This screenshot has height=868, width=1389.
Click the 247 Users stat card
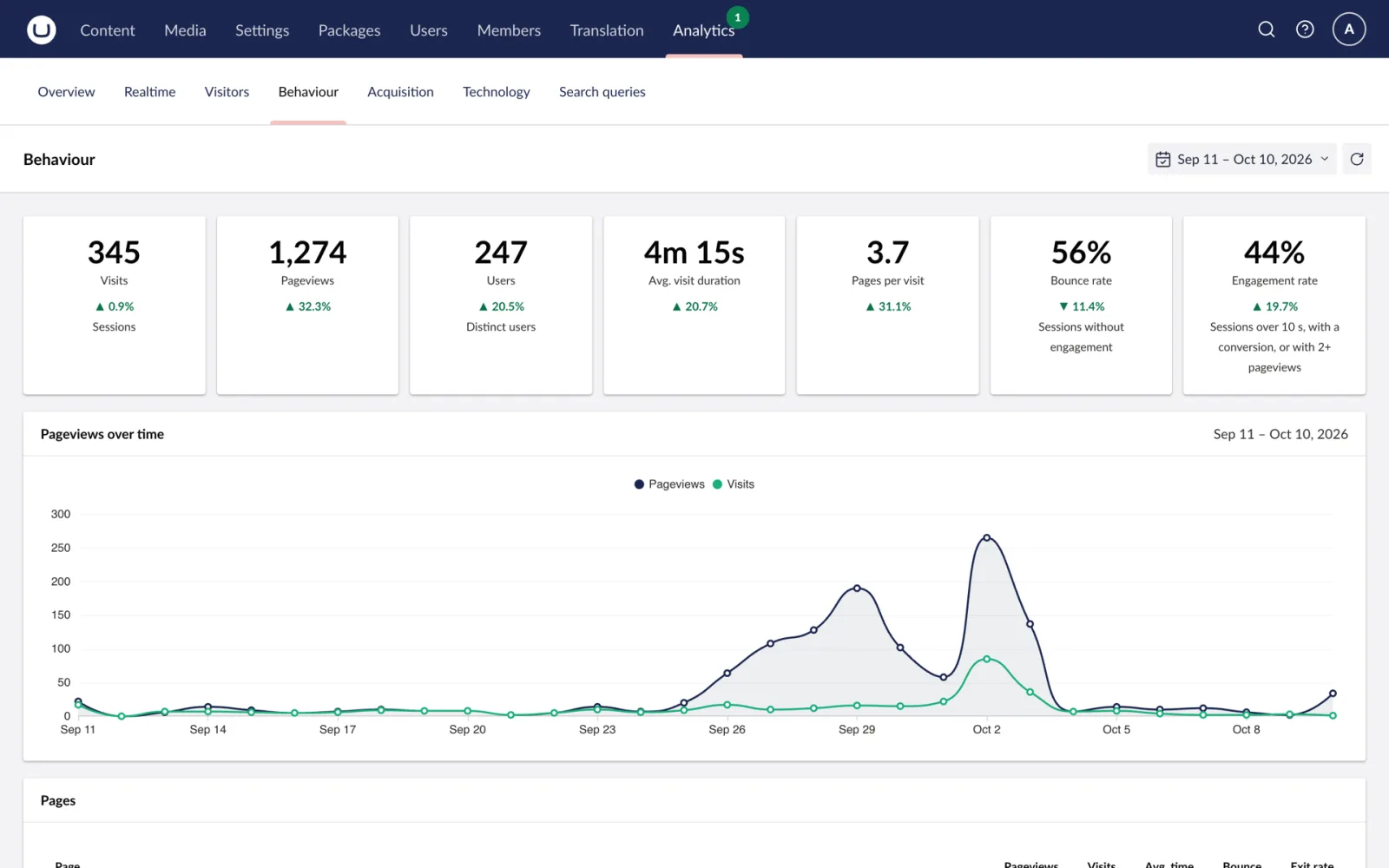[501, 306]
